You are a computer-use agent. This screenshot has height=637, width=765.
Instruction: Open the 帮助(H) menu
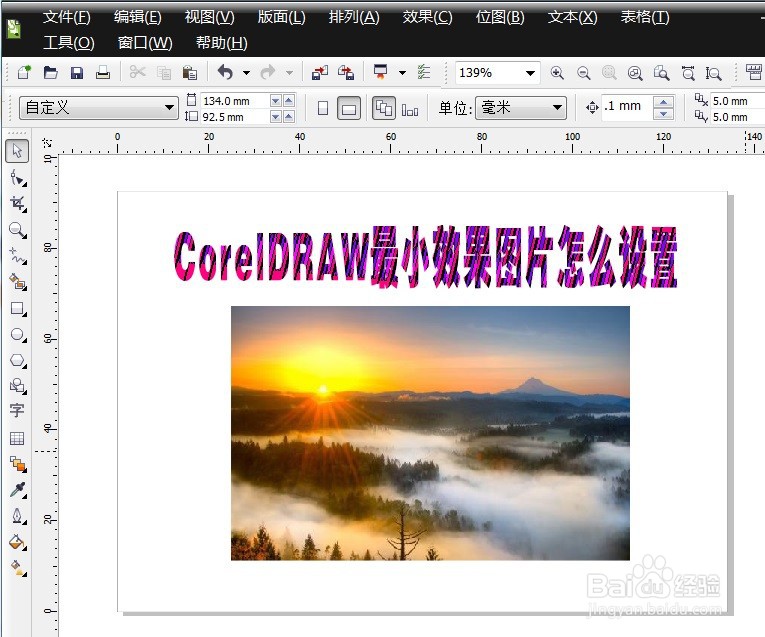pyautogui.click(x=221, y=43)
